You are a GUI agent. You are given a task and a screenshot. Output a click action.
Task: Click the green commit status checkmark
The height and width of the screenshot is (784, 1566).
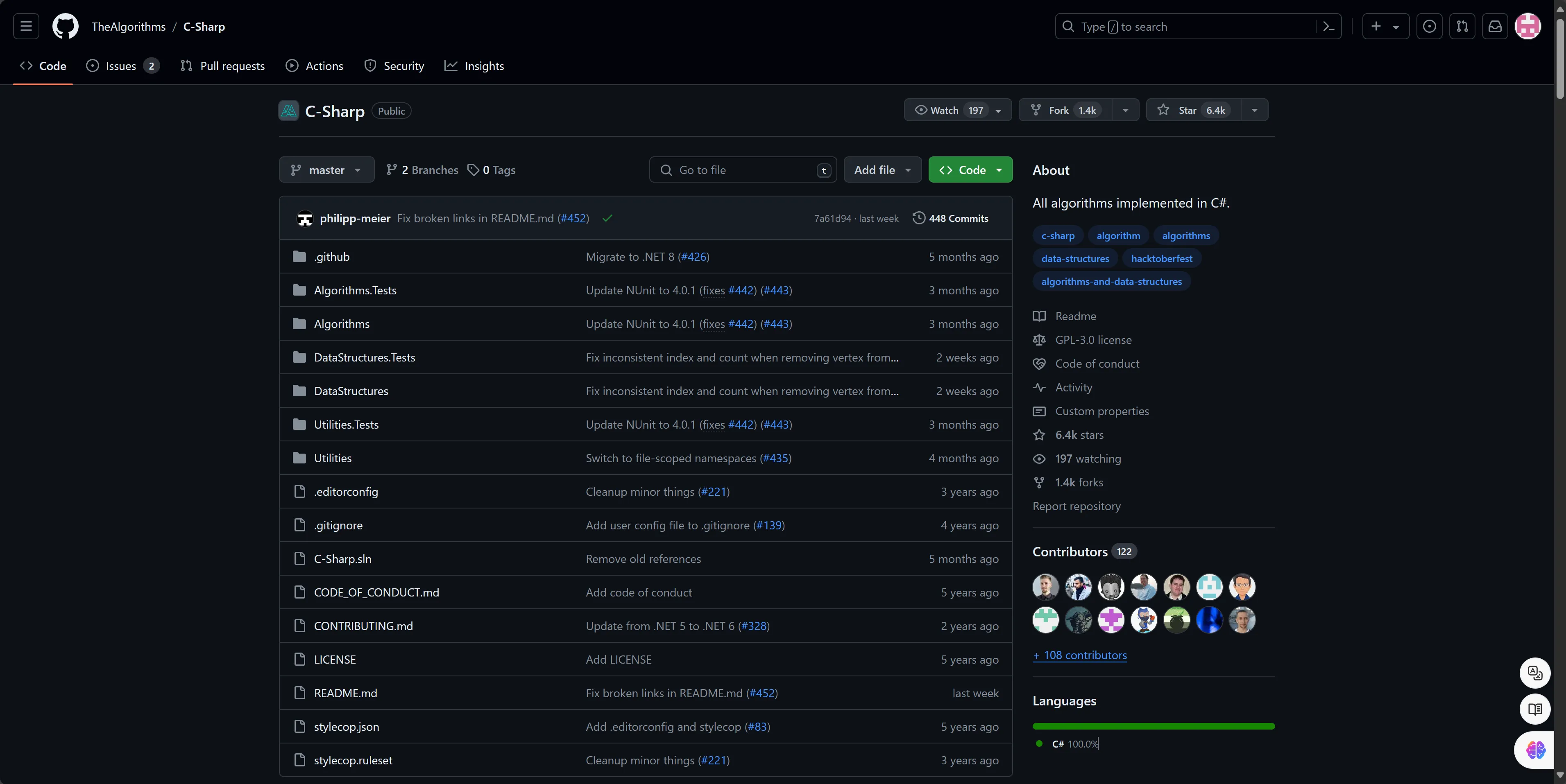pyautogui.click(x=607, y=218)
